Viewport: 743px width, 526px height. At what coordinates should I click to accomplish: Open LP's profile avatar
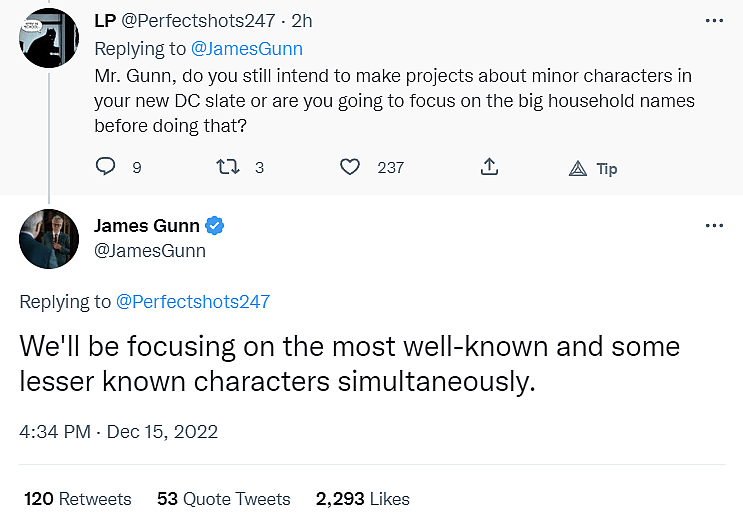[x=49, y=38]
